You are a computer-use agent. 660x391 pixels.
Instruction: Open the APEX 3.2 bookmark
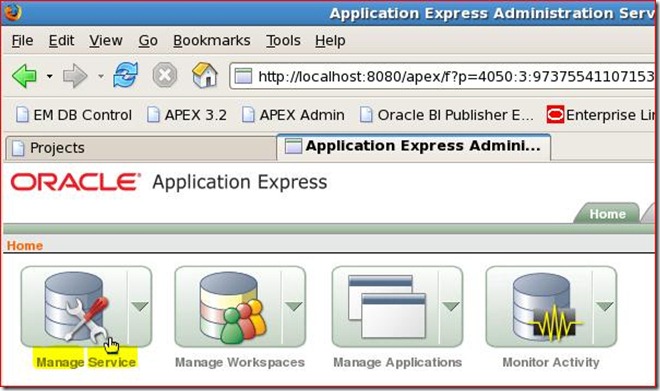[x=187, y=114]
